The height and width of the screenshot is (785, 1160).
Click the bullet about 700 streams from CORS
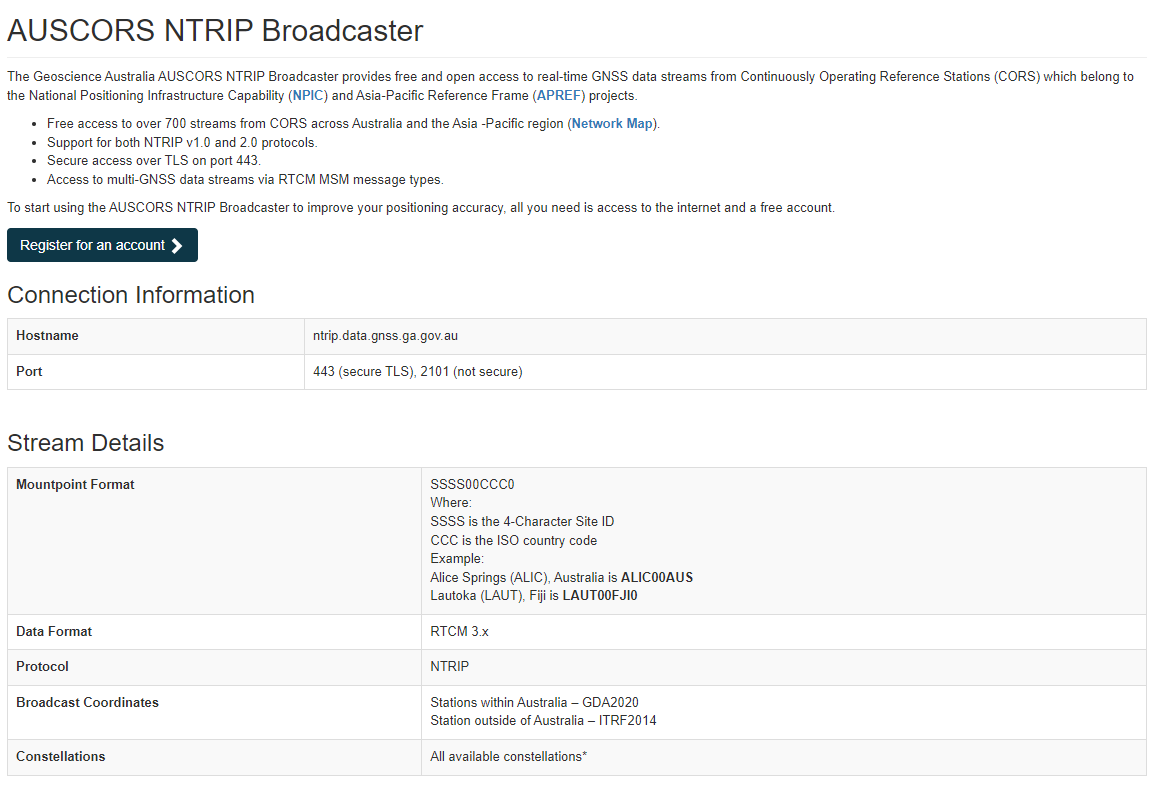[353, 124]
